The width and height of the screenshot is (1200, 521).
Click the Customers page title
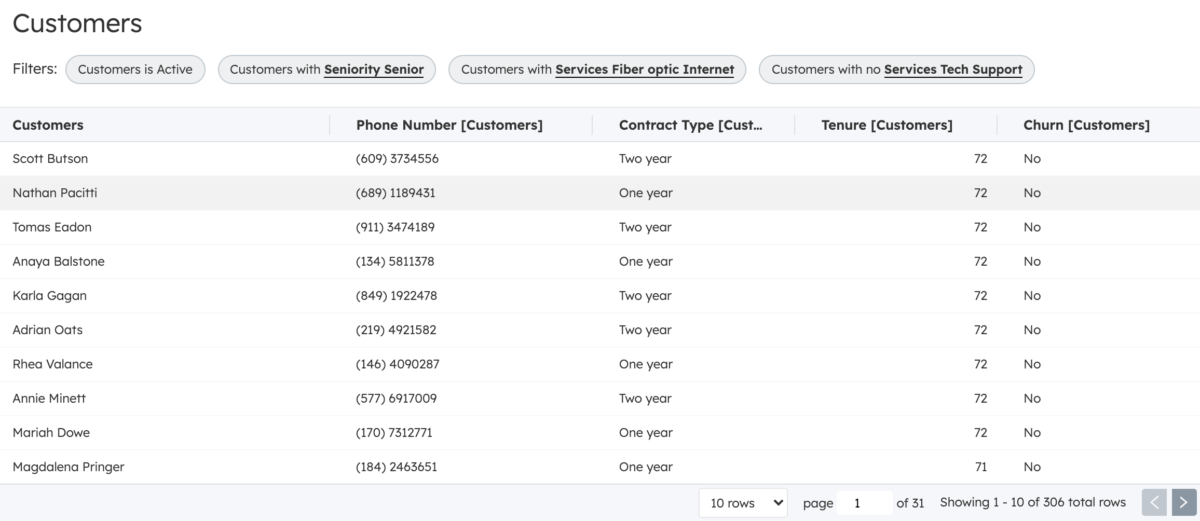[77, 23]
